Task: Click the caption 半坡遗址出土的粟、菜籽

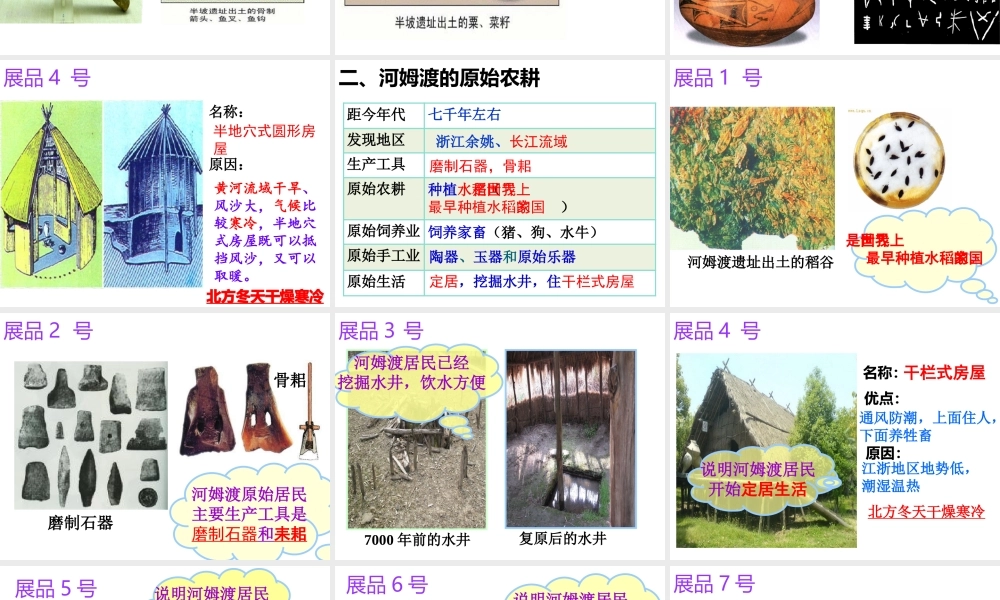Action: coord(452,23)
